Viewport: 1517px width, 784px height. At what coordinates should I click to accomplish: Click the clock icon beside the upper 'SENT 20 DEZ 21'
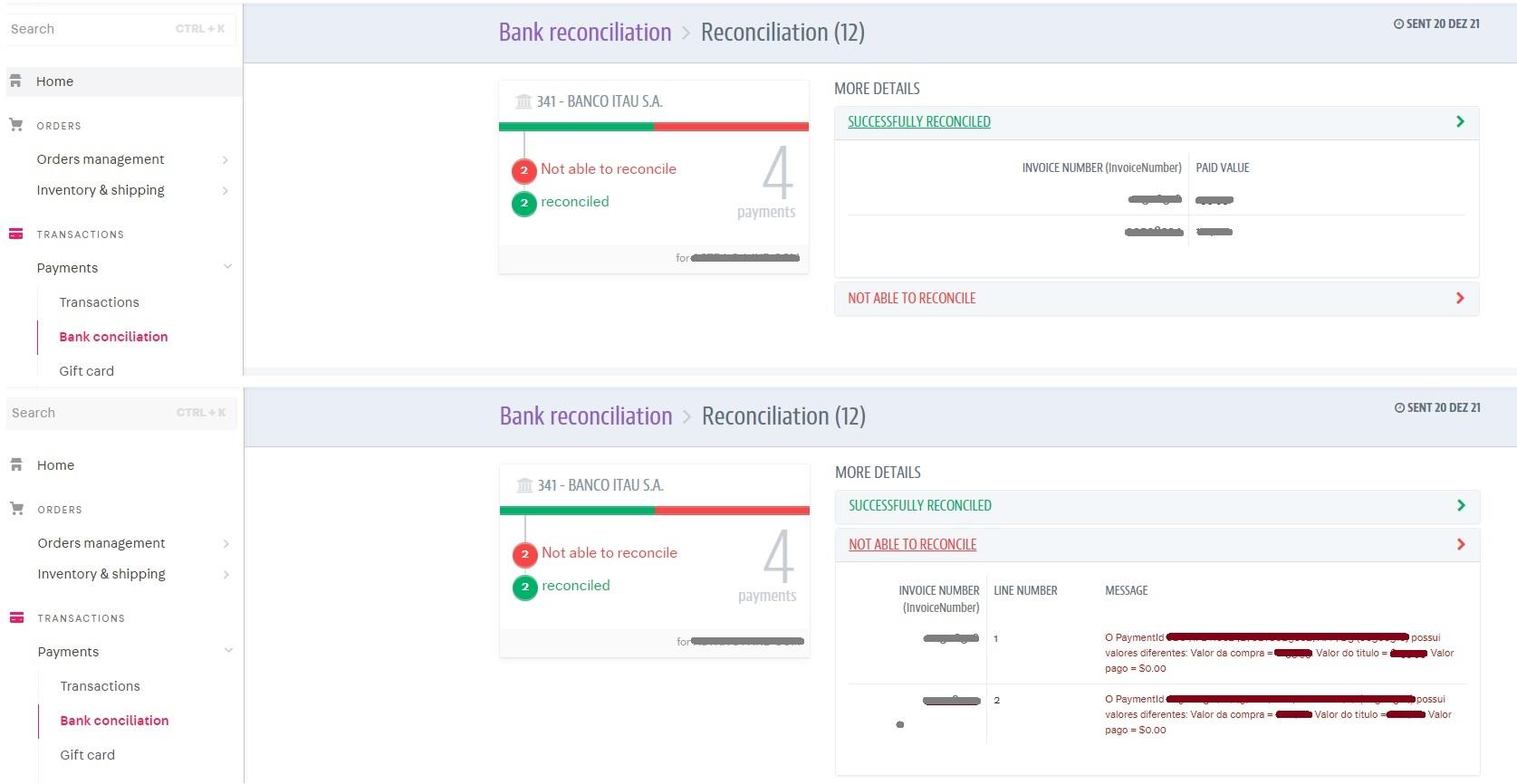pyautogui.click(x=1398, y=24)
